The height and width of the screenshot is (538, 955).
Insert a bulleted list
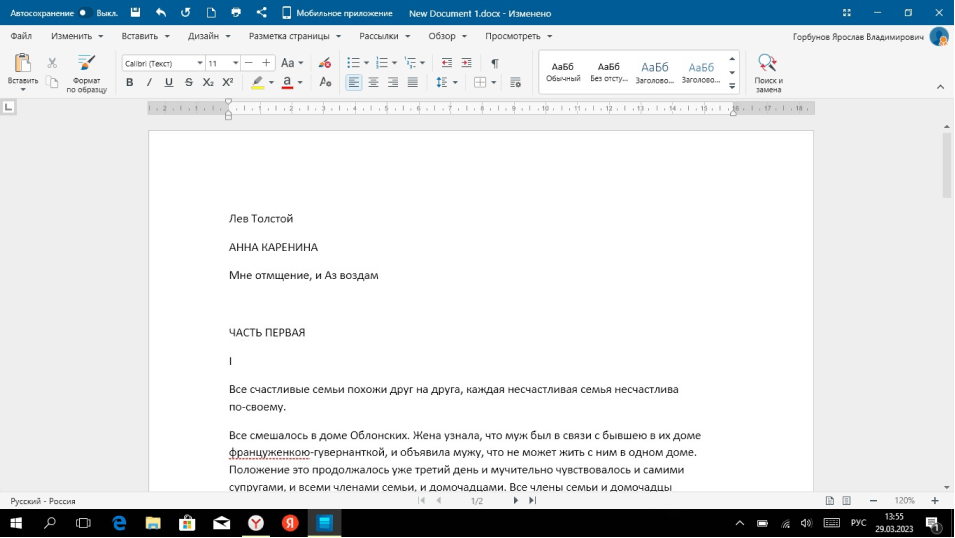click(353, 63)
